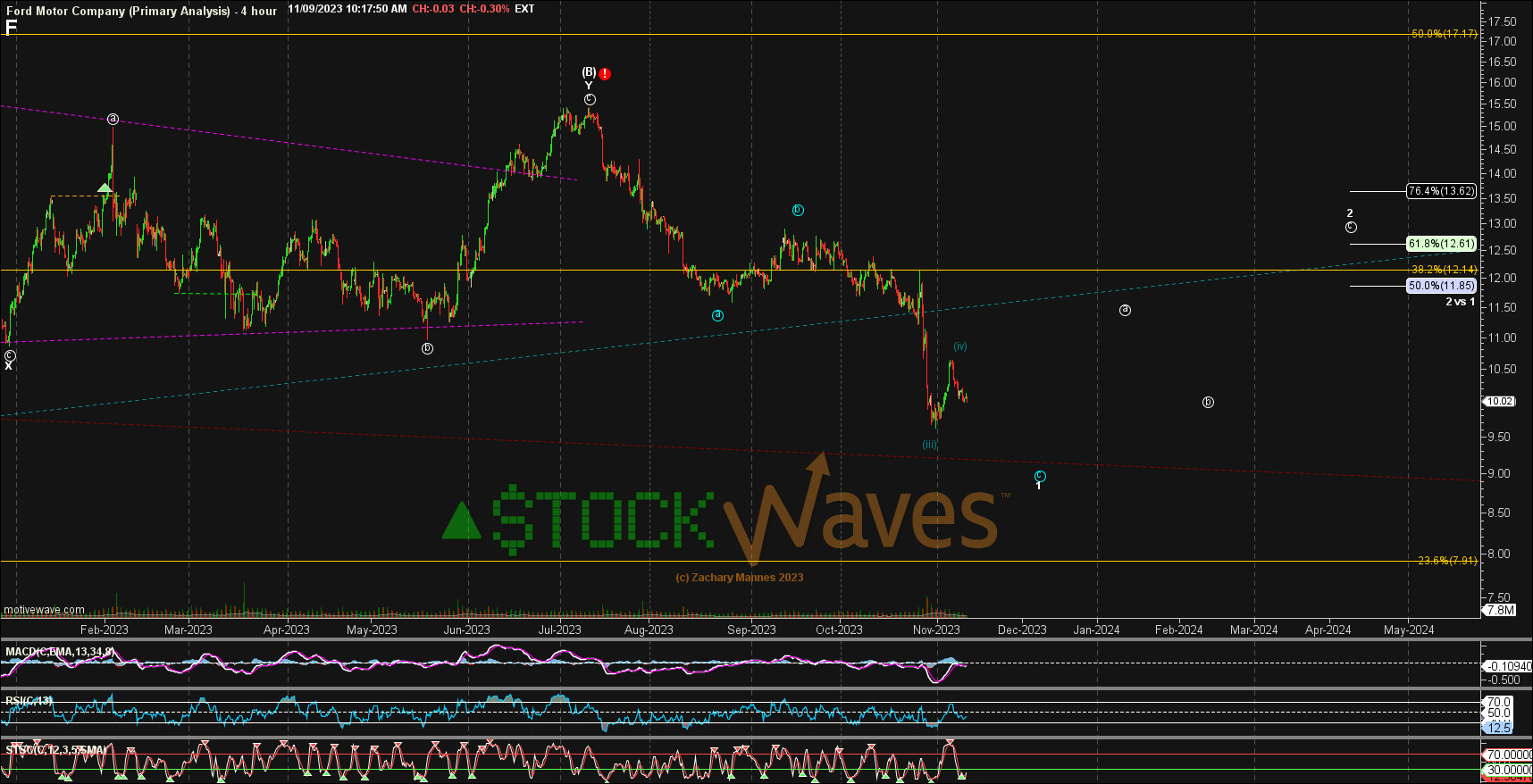Click the 23.6%(7.91) retracement label

tap(1448, 561)
